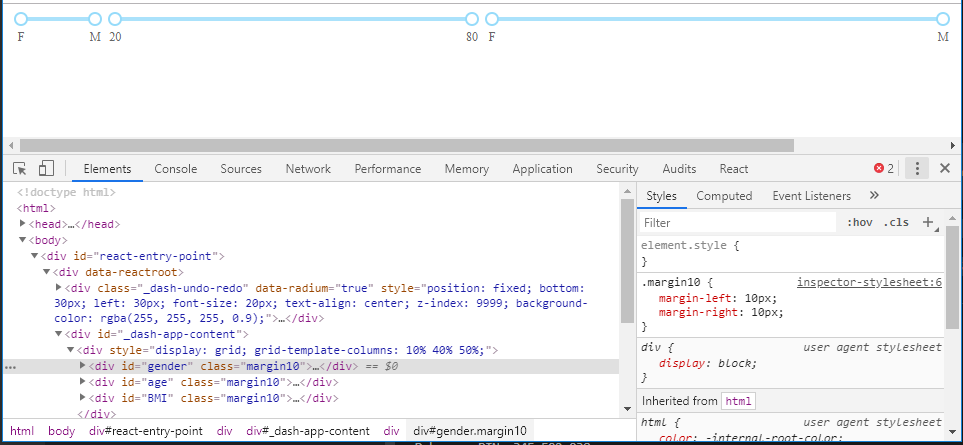Click the third slider's F handle
963x445 pixels.
491,19
